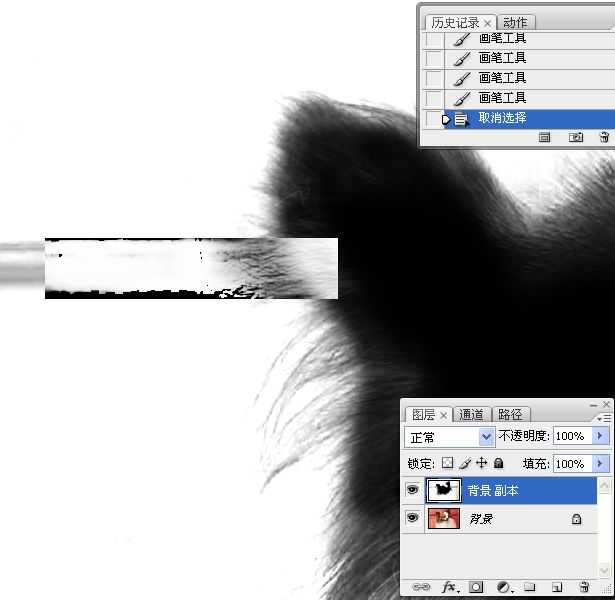Set history brush source box beside 取消选择
The width and height of the screenshot is (615, 600).
tap(433, 118)
